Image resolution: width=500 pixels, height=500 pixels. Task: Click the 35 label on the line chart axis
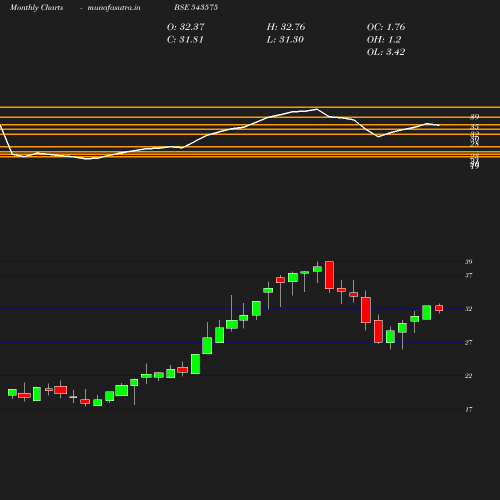click(x=475, y=127)
